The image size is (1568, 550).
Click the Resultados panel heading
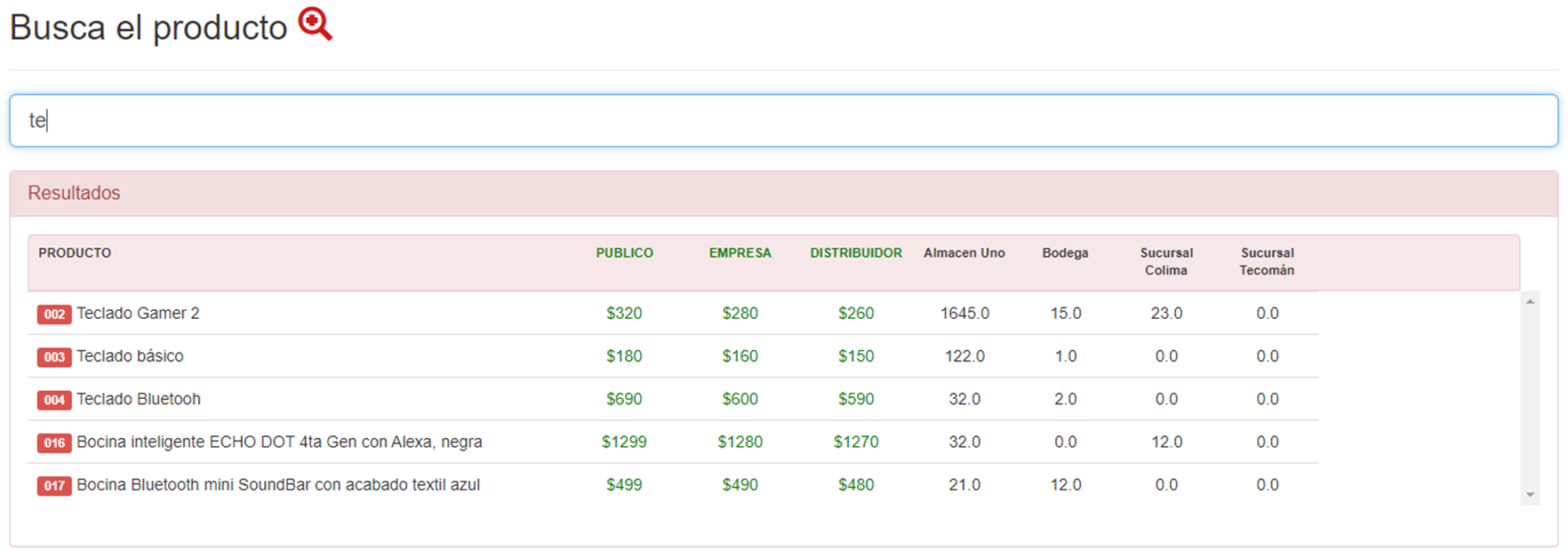tap(74, 193)
